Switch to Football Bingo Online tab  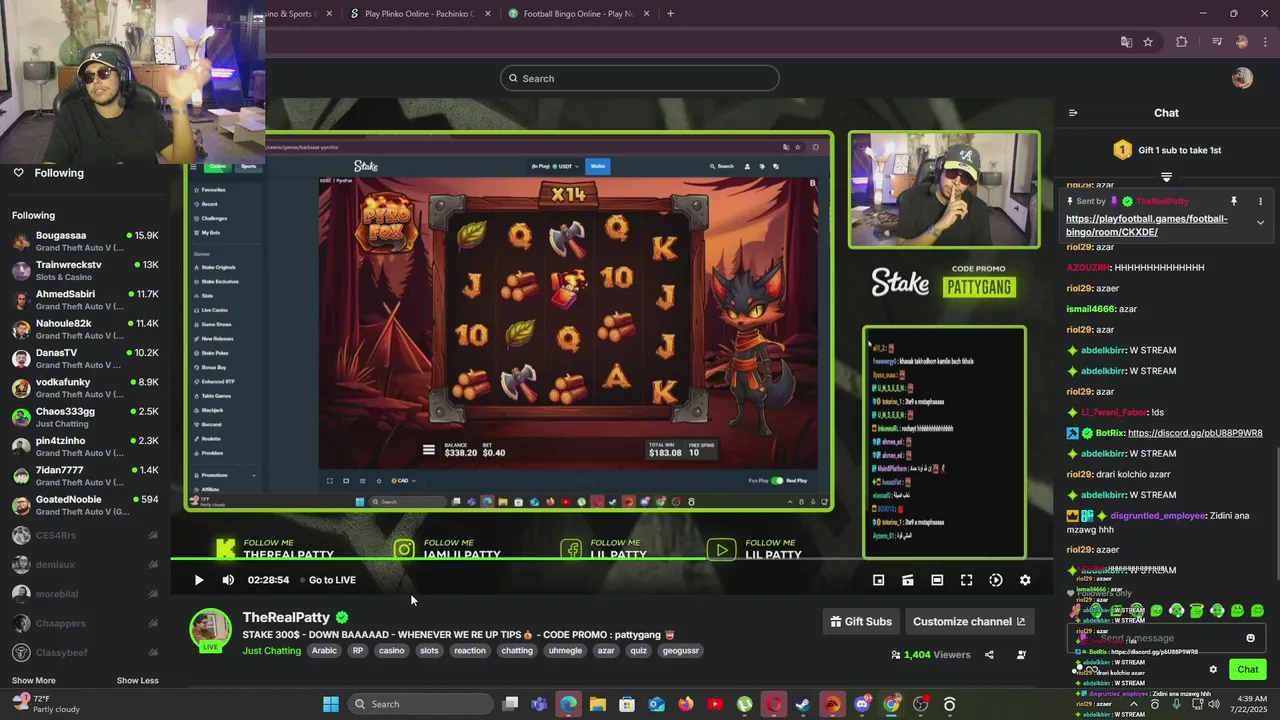coord(578,14)
